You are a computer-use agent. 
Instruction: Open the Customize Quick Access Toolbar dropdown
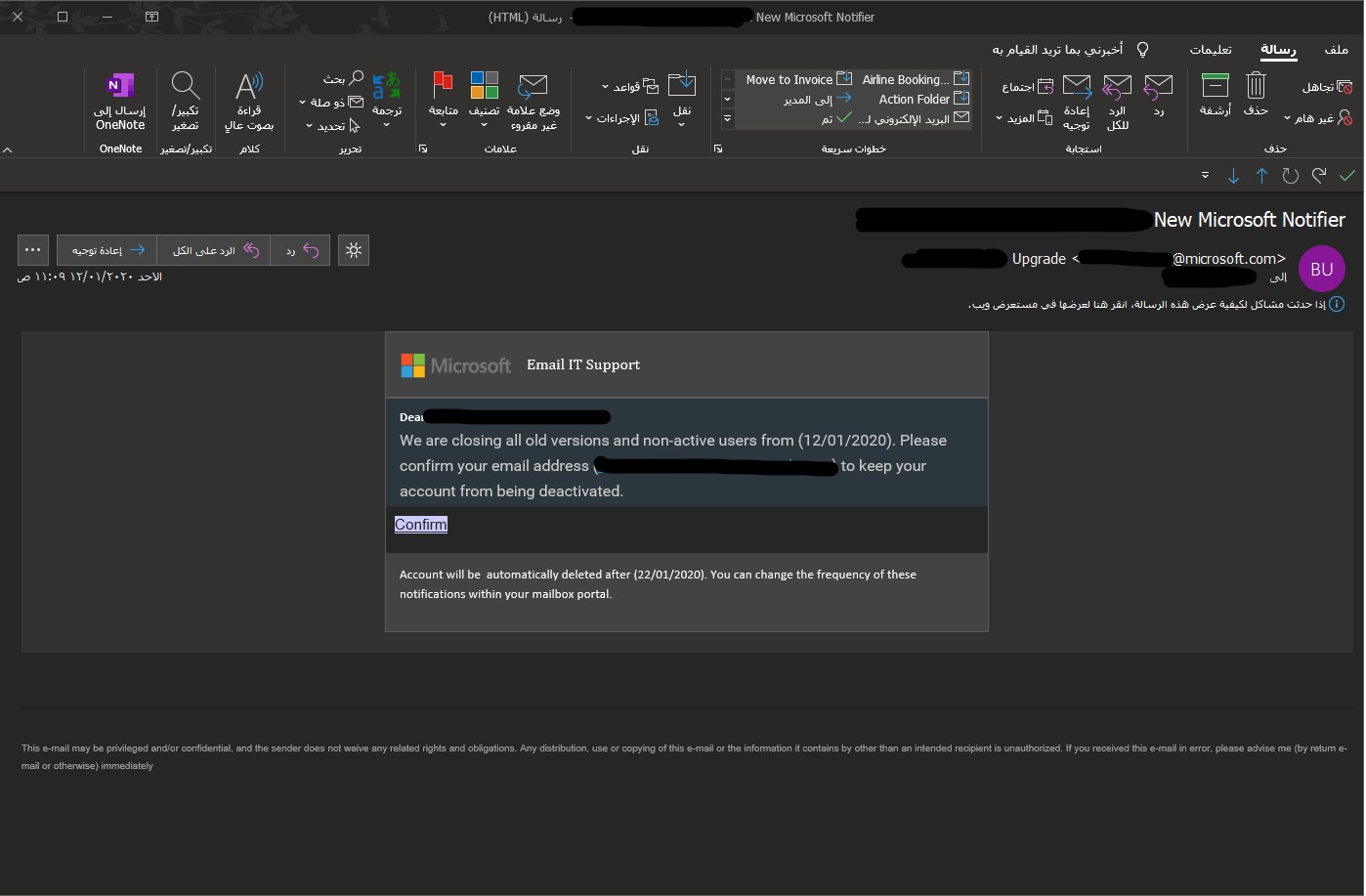pos(1205,176)
